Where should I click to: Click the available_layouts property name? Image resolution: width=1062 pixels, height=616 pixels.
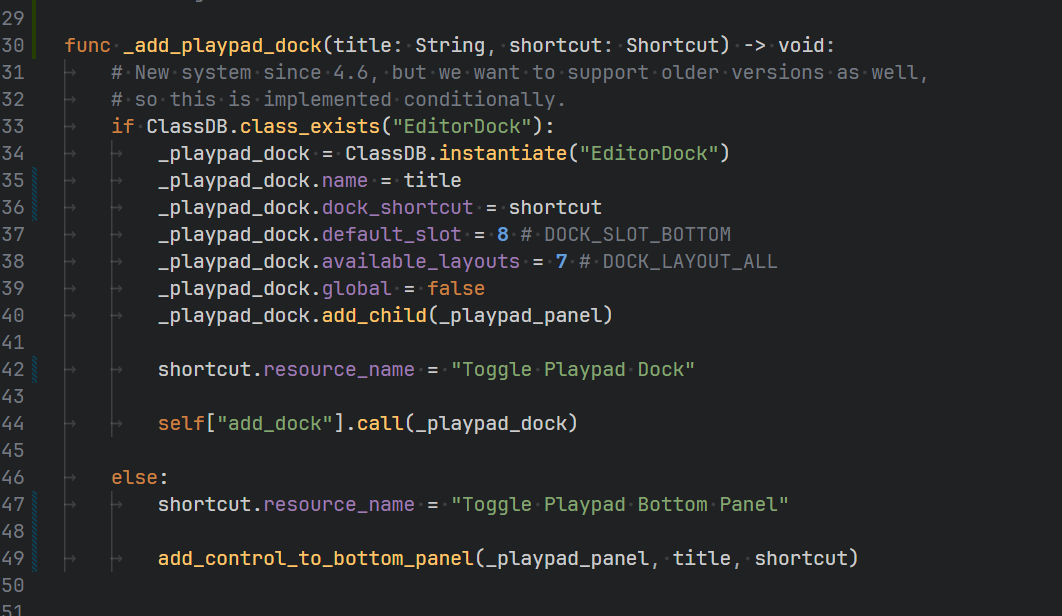pos(420,261)
